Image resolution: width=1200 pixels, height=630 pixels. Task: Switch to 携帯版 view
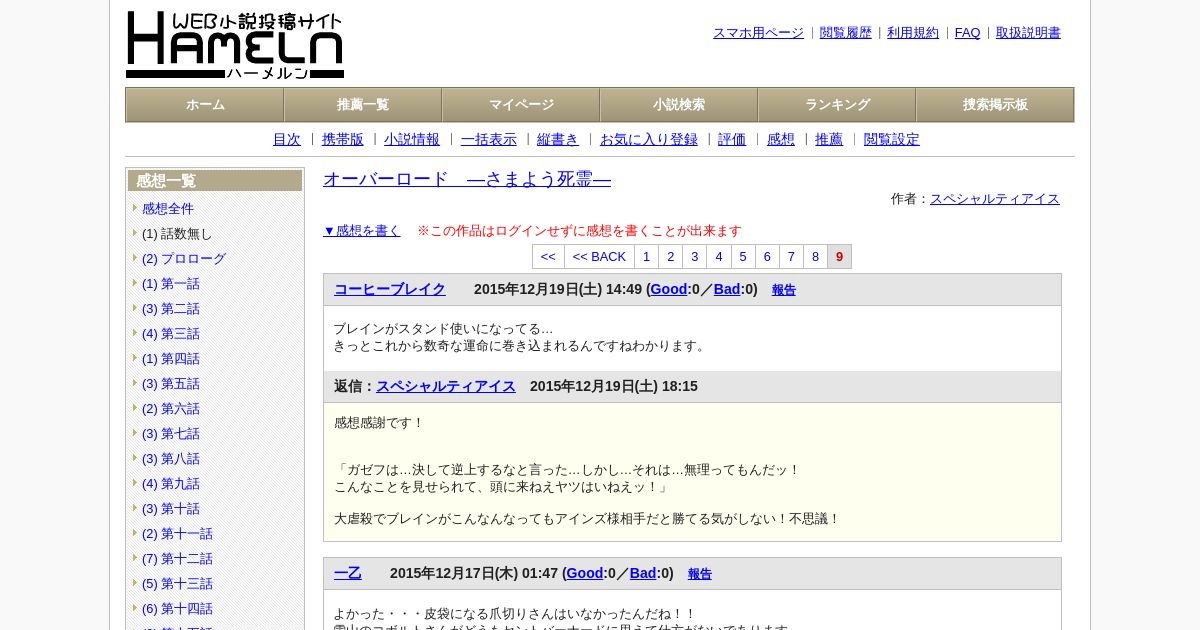click(343, 140)
